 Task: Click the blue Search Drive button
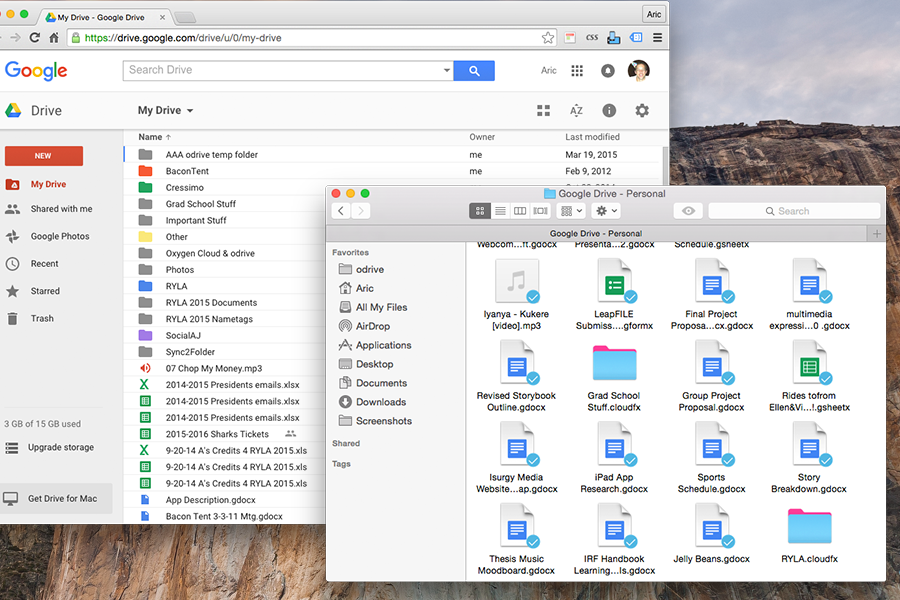474,71
